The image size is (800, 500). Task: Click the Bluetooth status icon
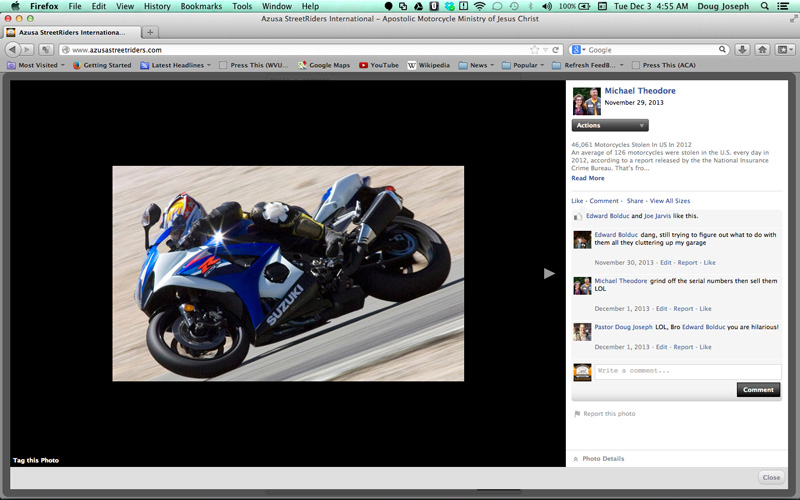point(530,6)
